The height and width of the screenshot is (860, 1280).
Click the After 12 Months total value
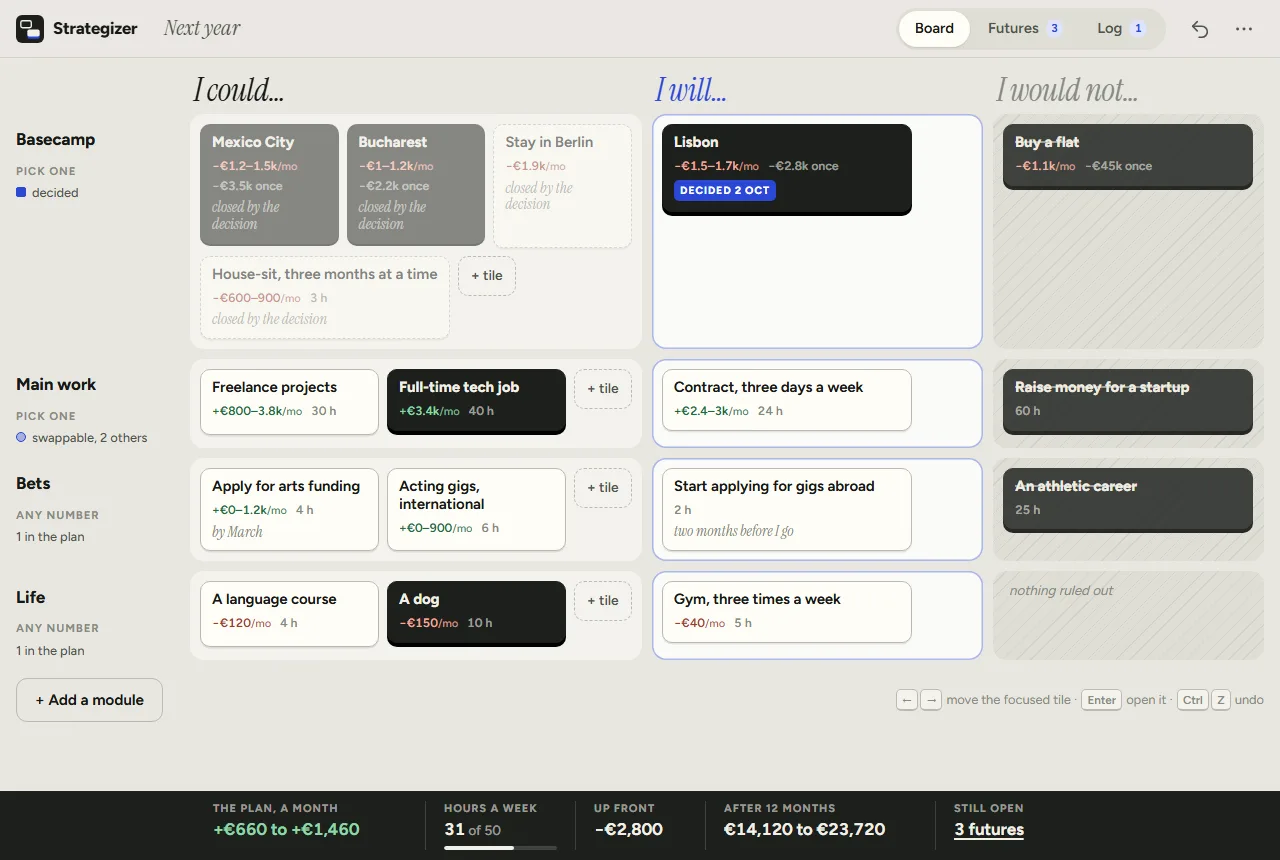tap(804, 829)
